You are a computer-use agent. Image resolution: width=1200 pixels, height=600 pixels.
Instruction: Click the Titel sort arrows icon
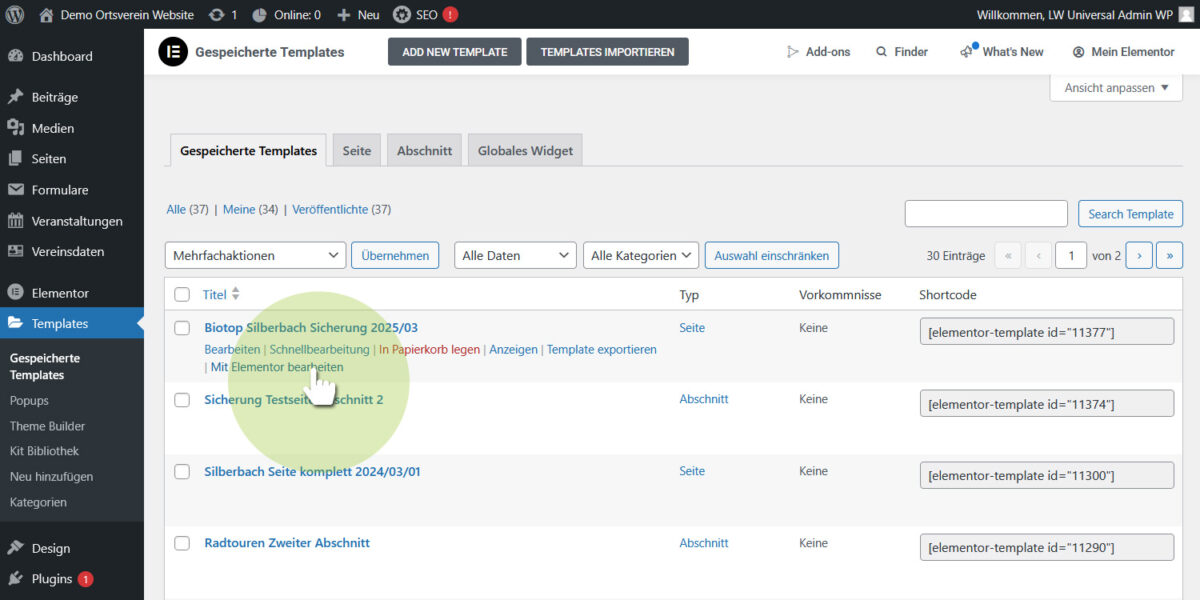(x=236, y=294)
